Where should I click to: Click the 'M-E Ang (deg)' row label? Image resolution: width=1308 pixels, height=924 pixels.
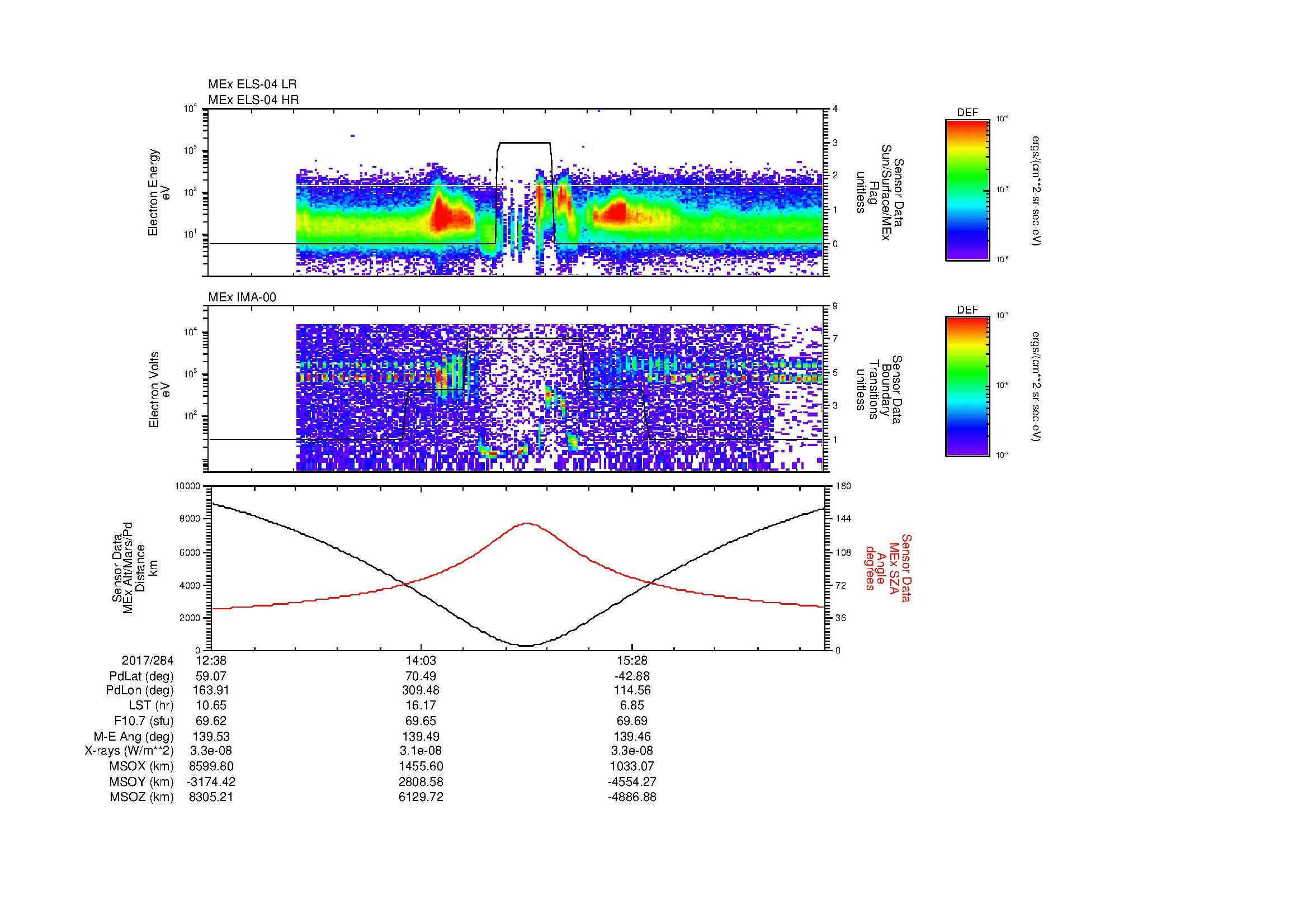(x=133, y=737)
